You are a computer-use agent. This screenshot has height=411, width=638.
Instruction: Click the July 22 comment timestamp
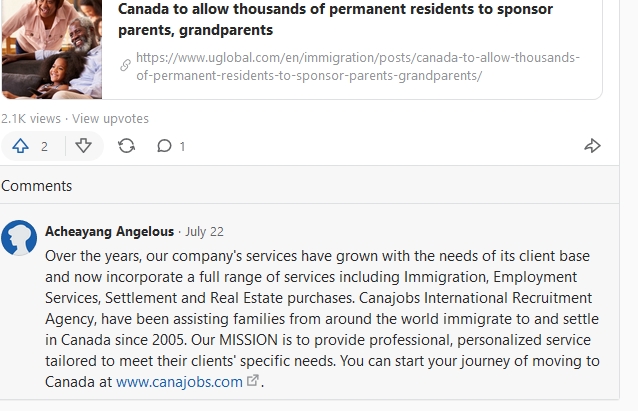[x=204, y=231]
